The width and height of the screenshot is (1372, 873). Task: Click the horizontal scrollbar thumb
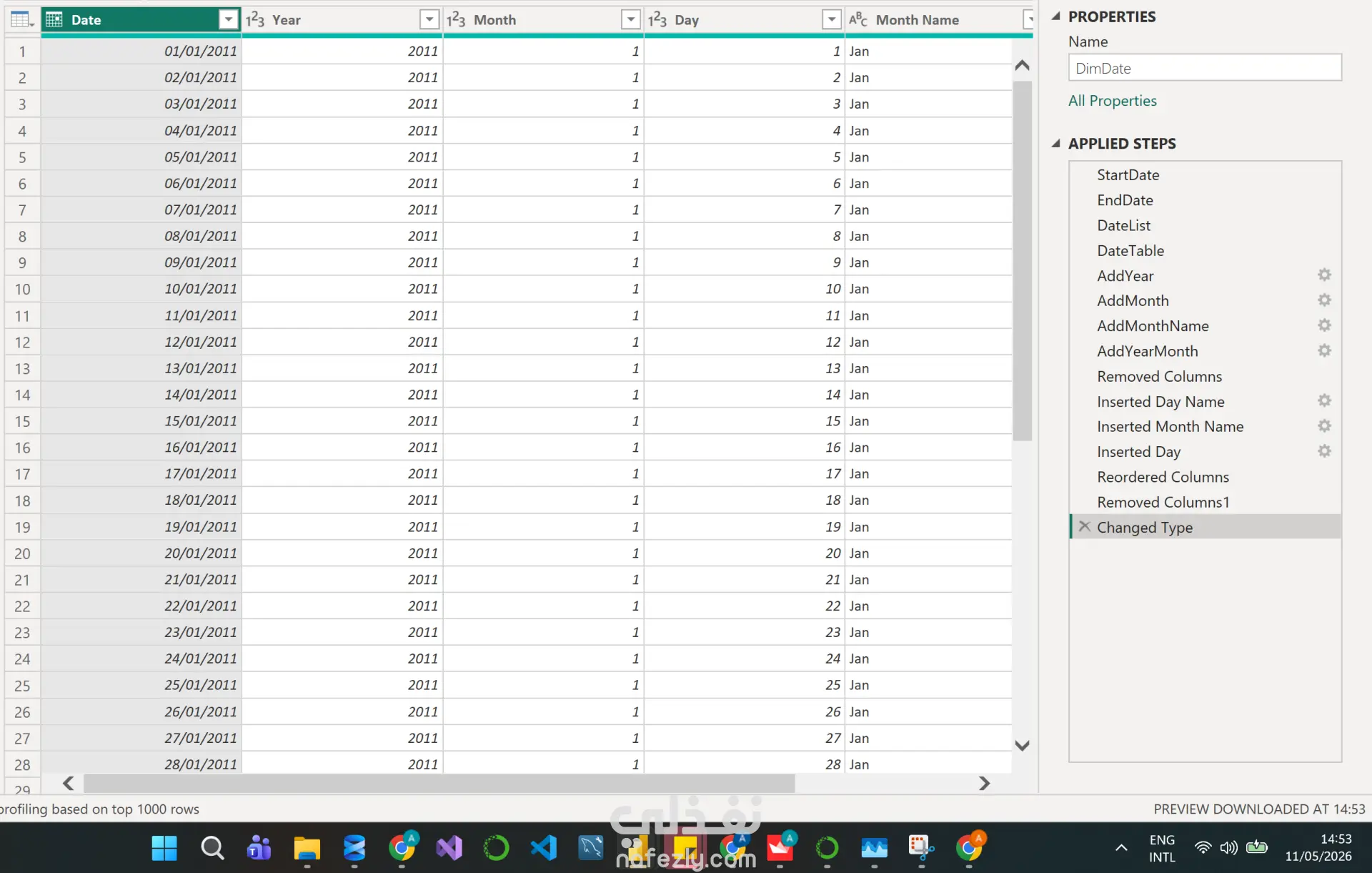point(439,783)
